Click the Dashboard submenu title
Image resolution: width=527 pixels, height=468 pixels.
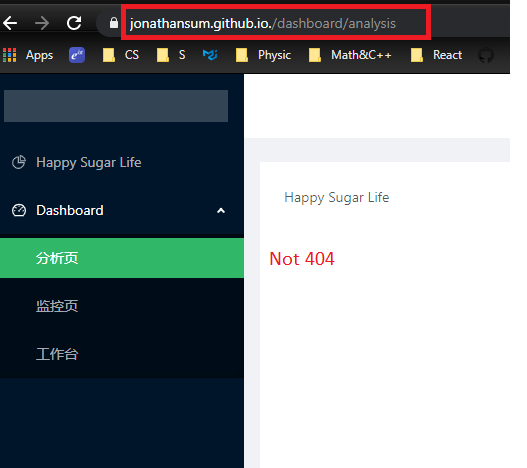[x=122, y=210]
